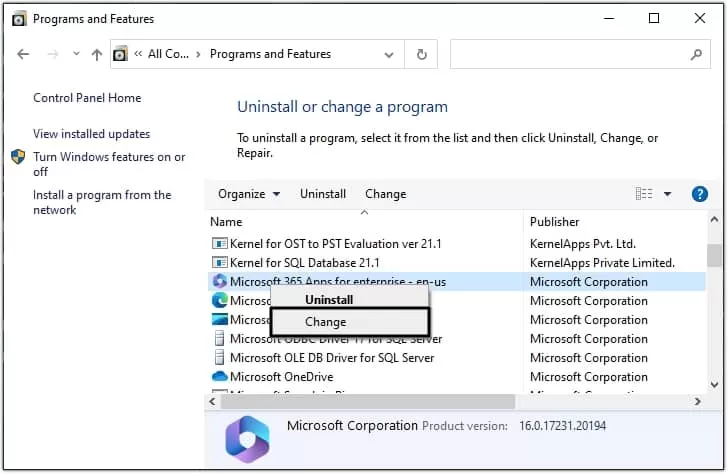Open View installed updates link
Screen dimensions: 728x474
click(91, 134)
